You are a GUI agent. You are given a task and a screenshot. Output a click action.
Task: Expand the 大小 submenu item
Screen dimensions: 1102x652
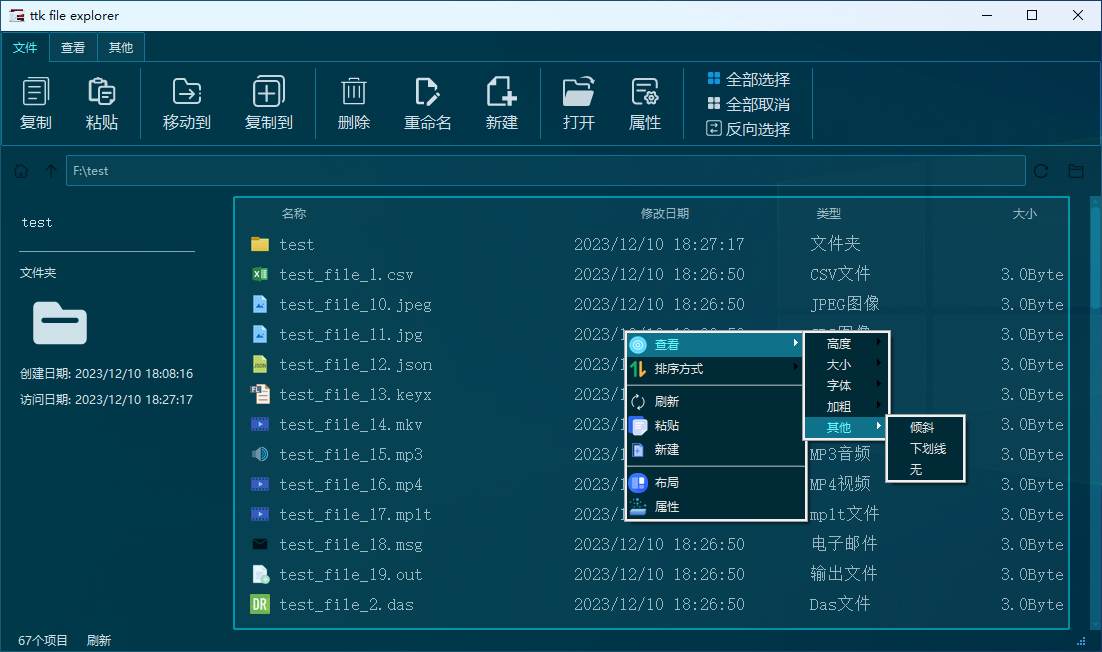point(846,365)
